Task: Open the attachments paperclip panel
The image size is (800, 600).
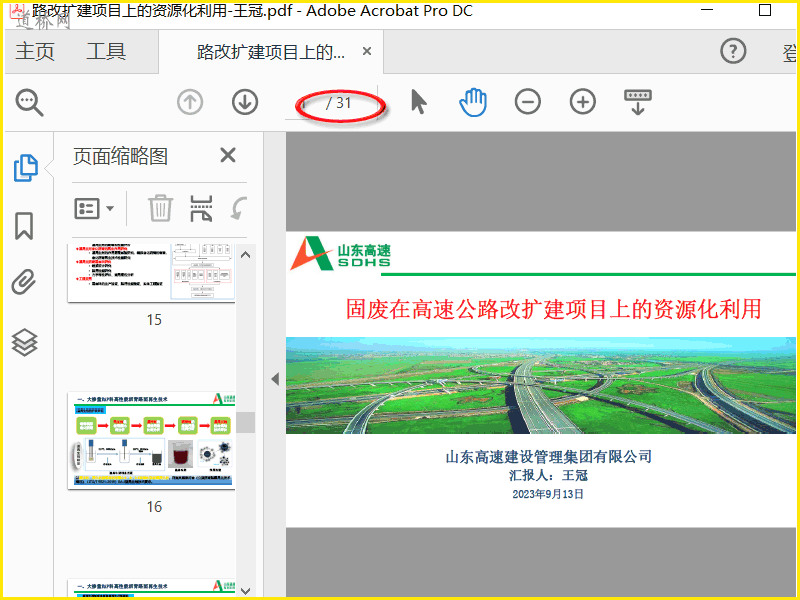Action: tap(24, 282)
